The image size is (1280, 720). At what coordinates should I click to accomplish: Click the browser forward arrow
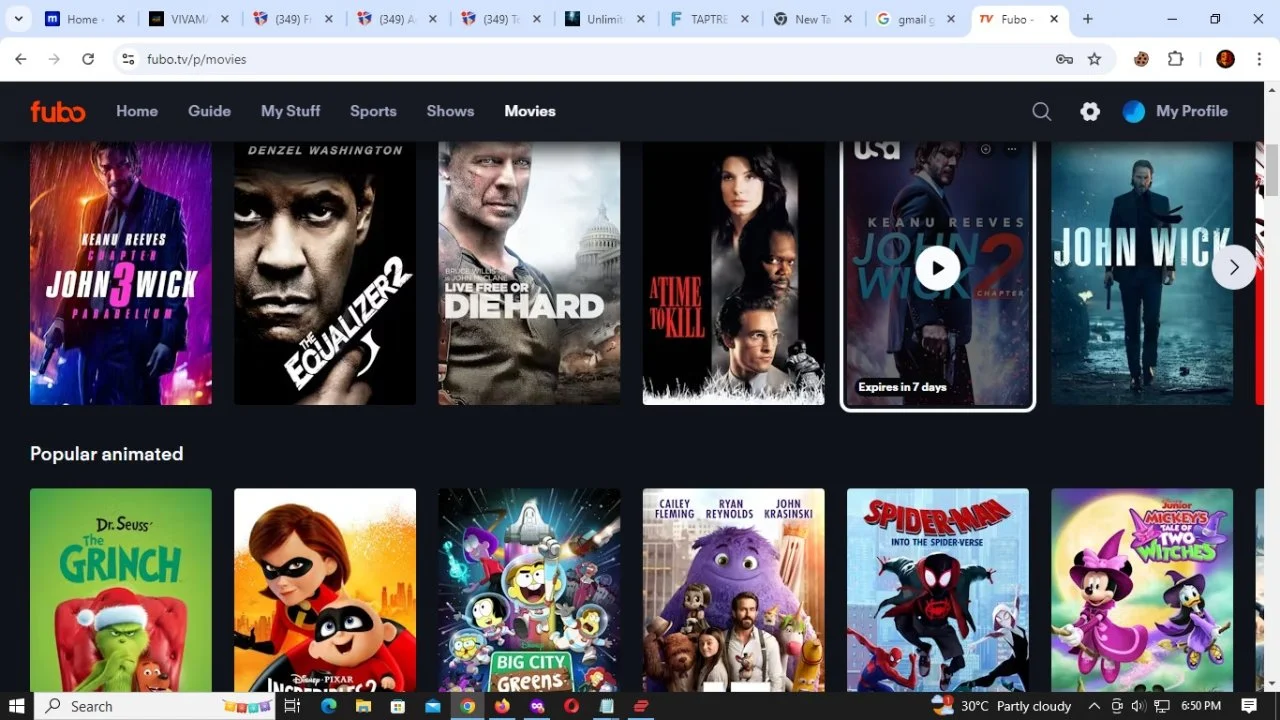tap(54, 59)
